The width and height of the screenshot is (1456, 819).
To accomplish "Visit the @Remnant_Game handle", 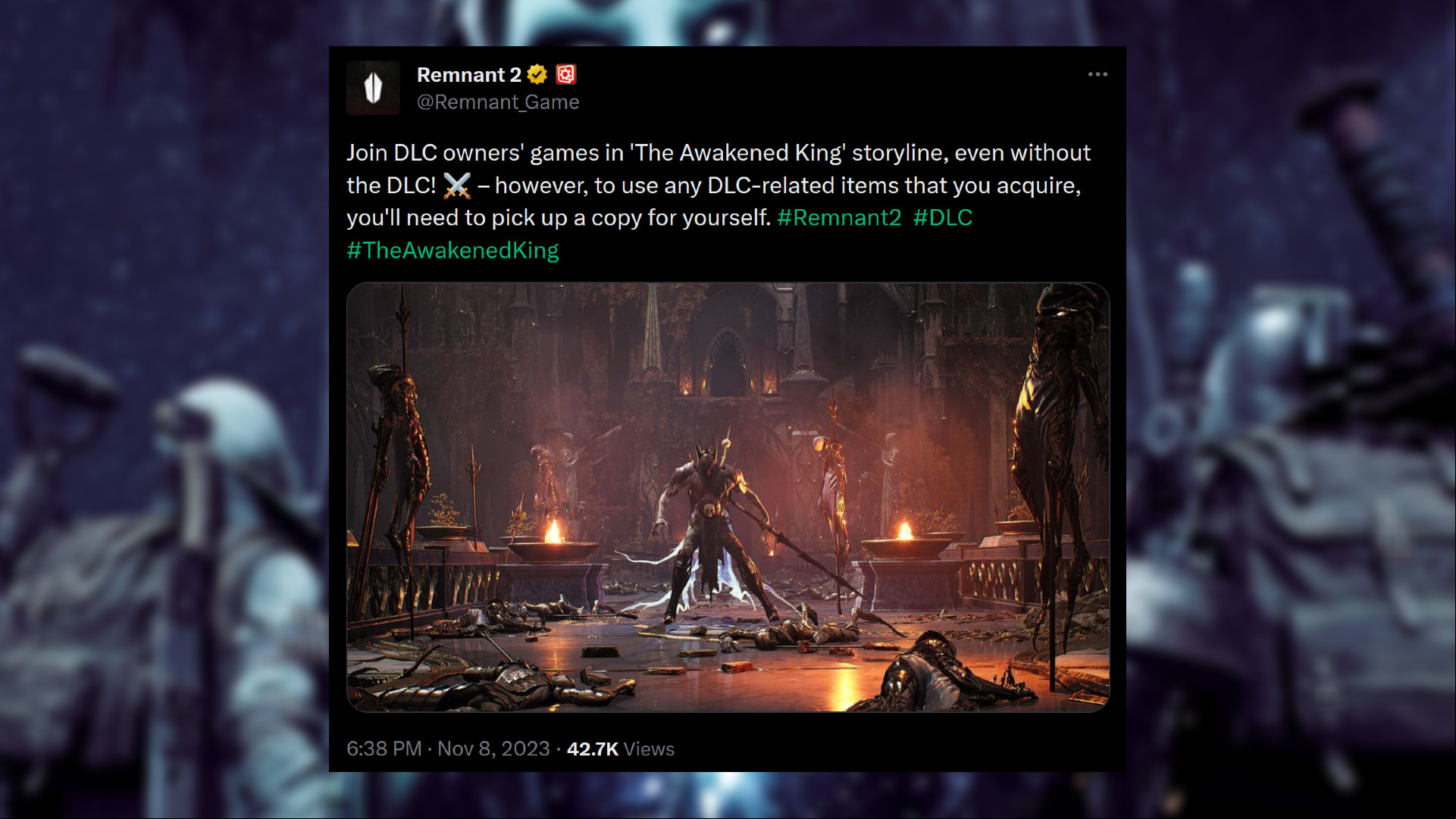I will point(498,102).
